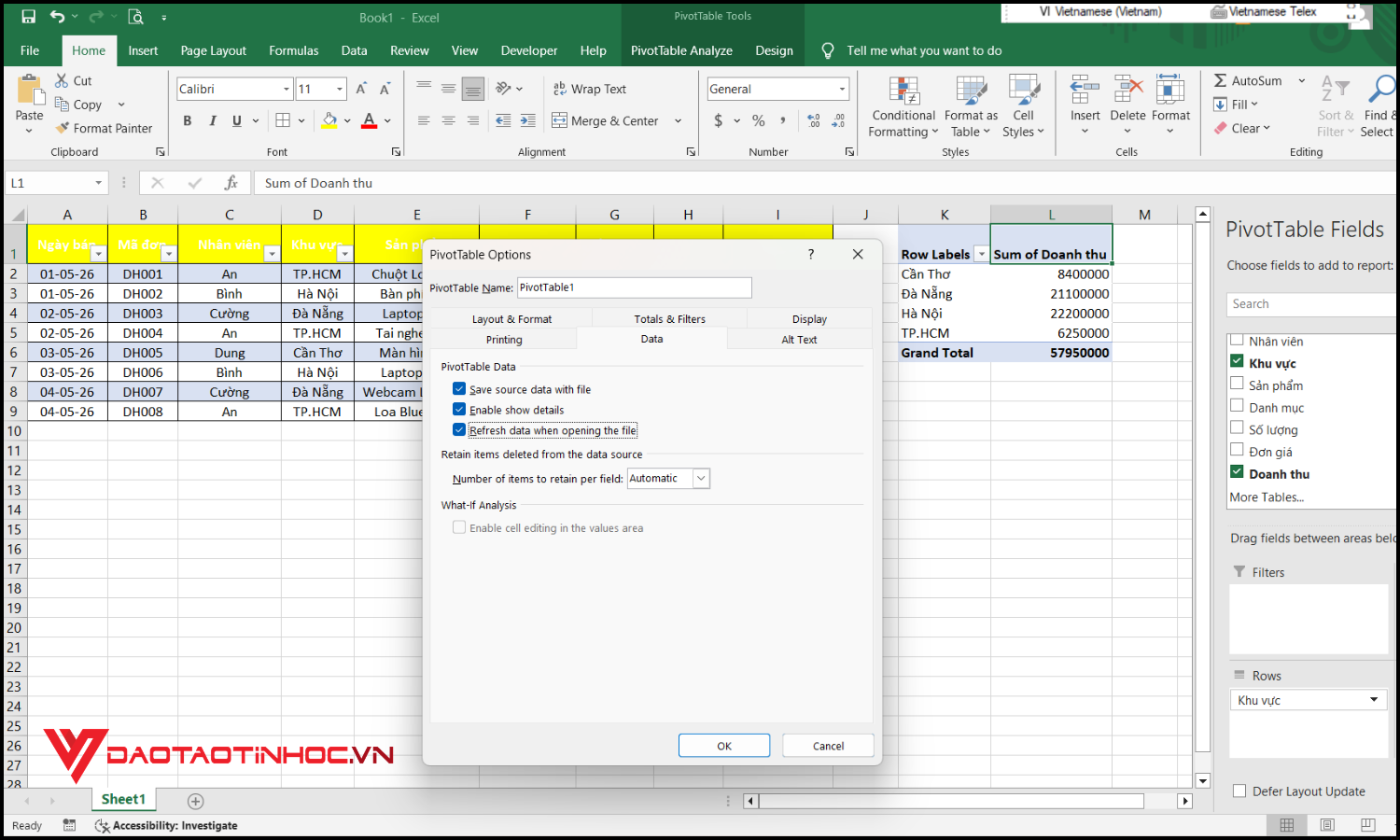Toggle Bold formatting
Screen dimensions: 1400x840
pyautogui.click(x=188, y=120)
